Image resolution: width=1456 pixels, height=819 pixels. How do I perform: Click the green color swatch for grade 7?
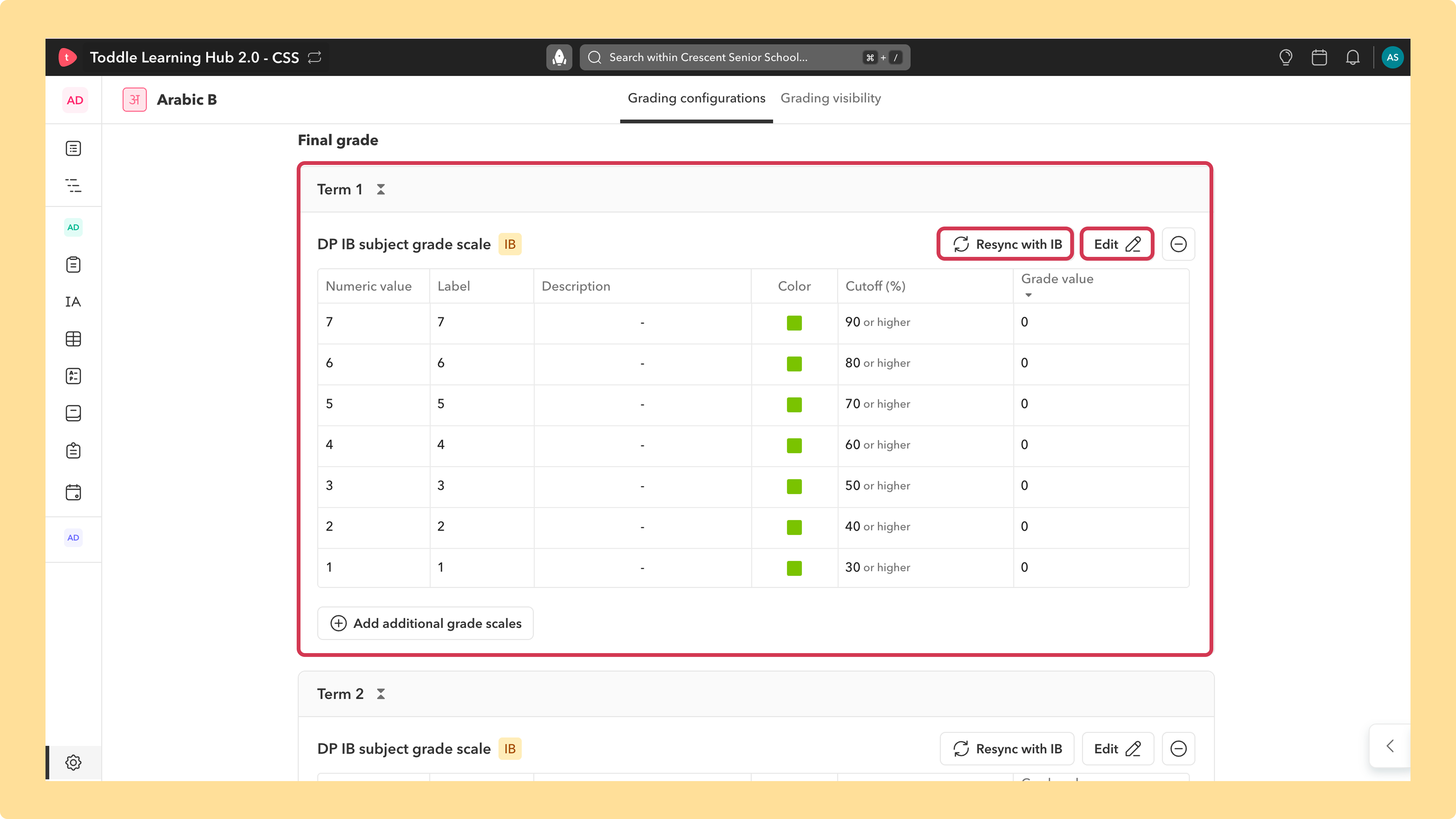click(794, 323)
